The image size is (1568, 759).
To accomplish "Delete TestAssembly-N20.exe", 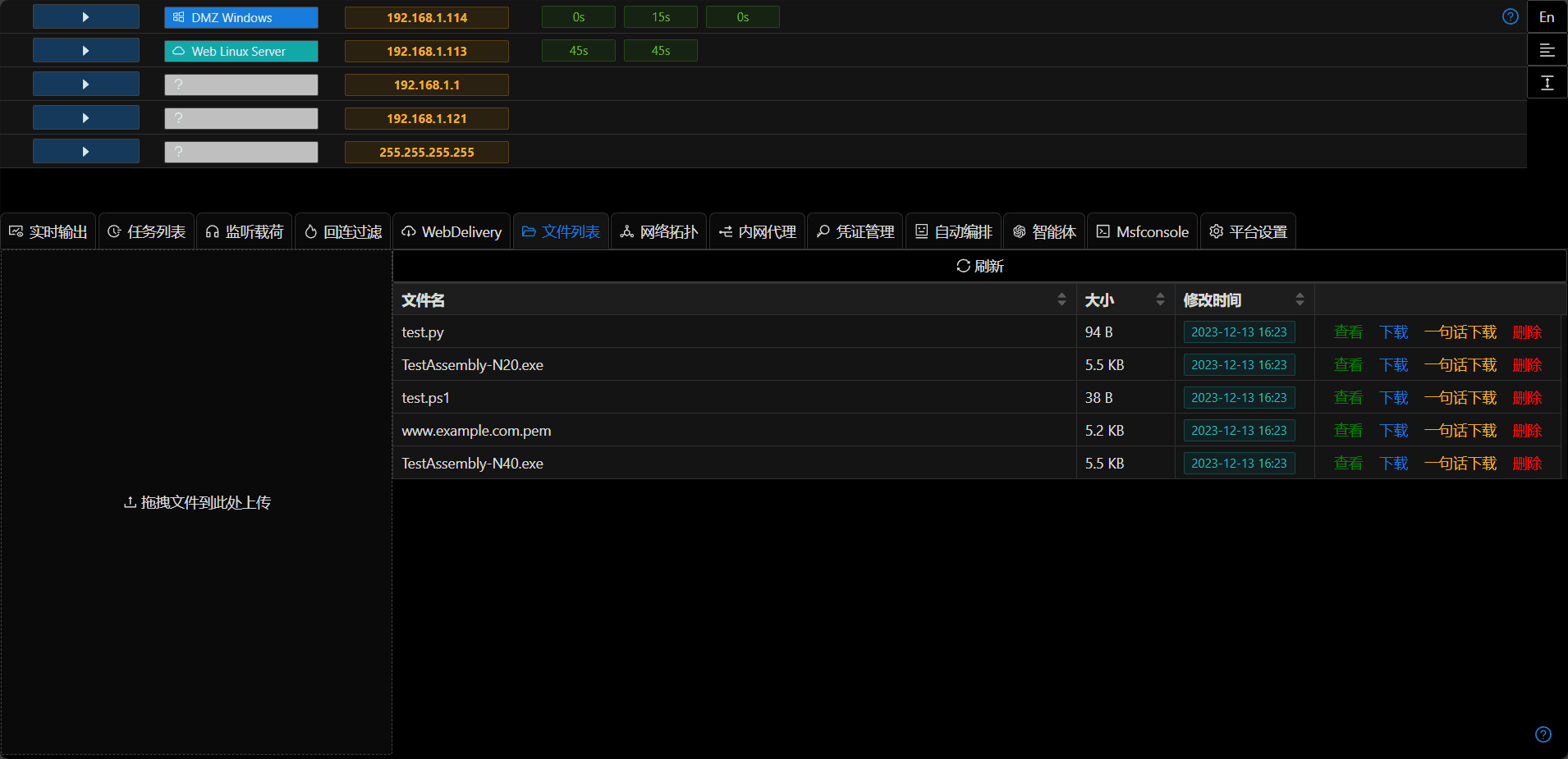I will coord(1527,364).
